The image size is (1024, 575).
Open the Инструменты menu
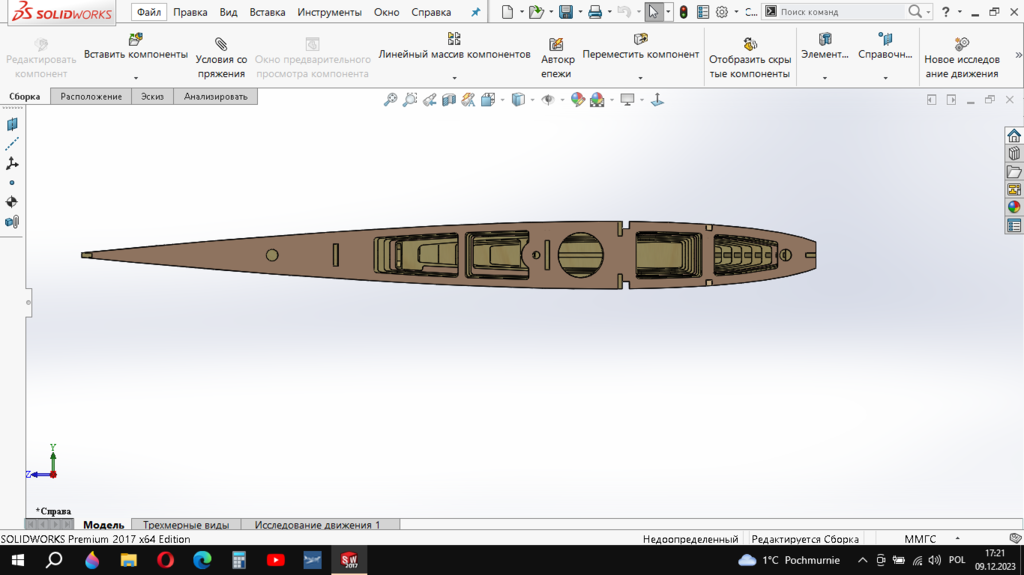click(329, 13)
